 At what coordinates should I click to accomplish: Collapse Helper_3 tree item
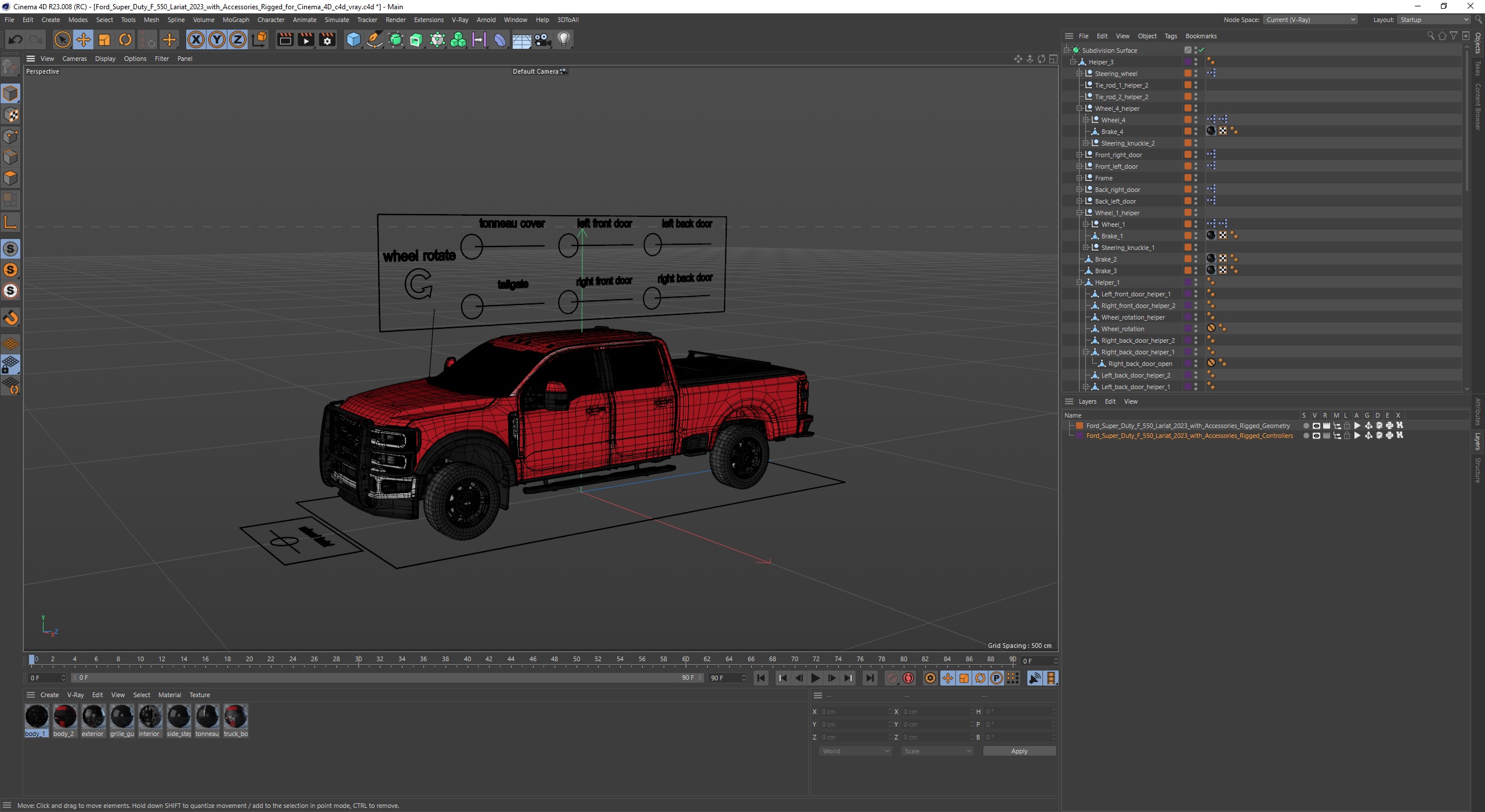1073,62
